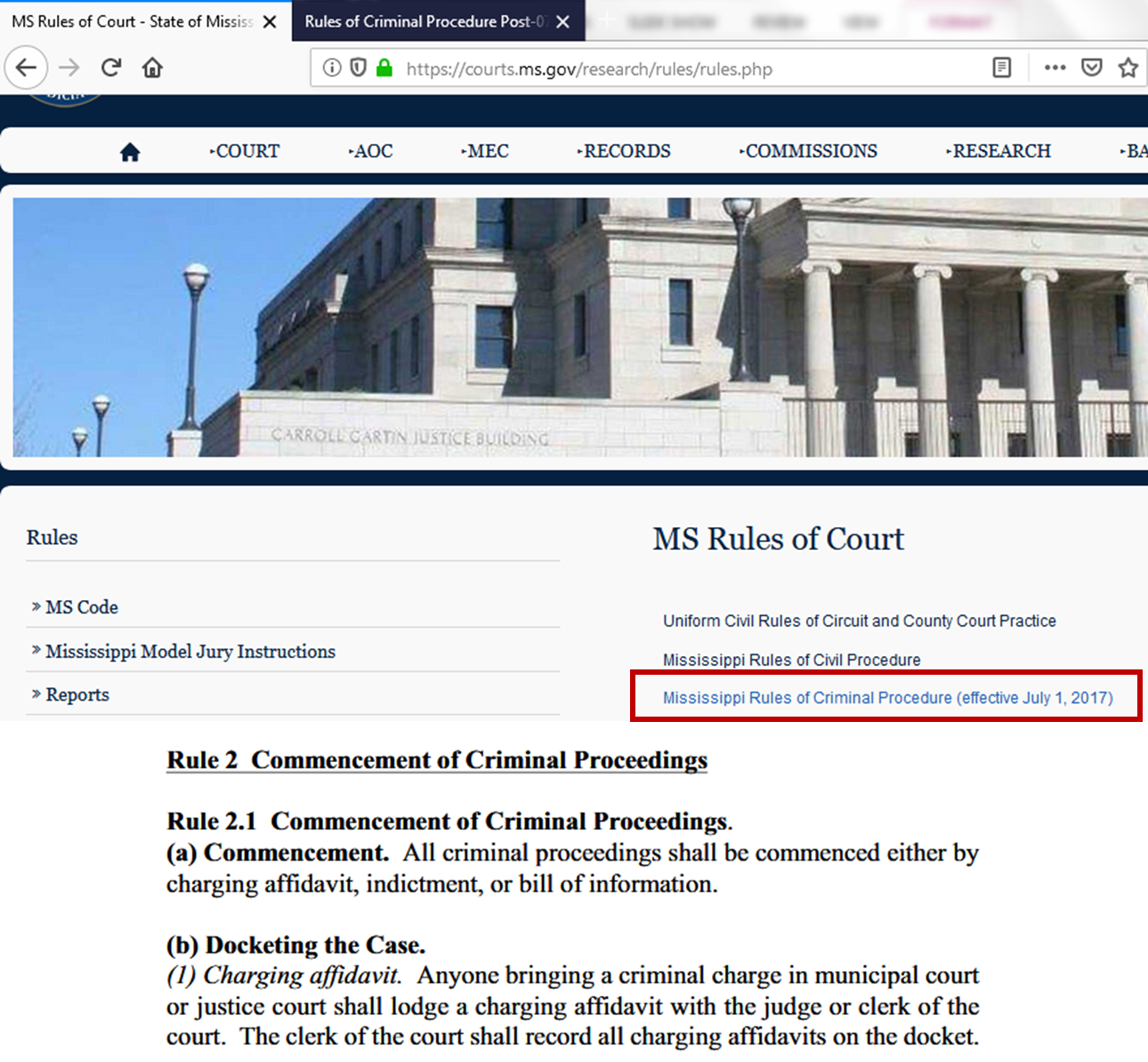The width and height of the screenshot is (1148, 1062).
Task: Switch to MS Rules of Court tab
Action: (133, 21)
